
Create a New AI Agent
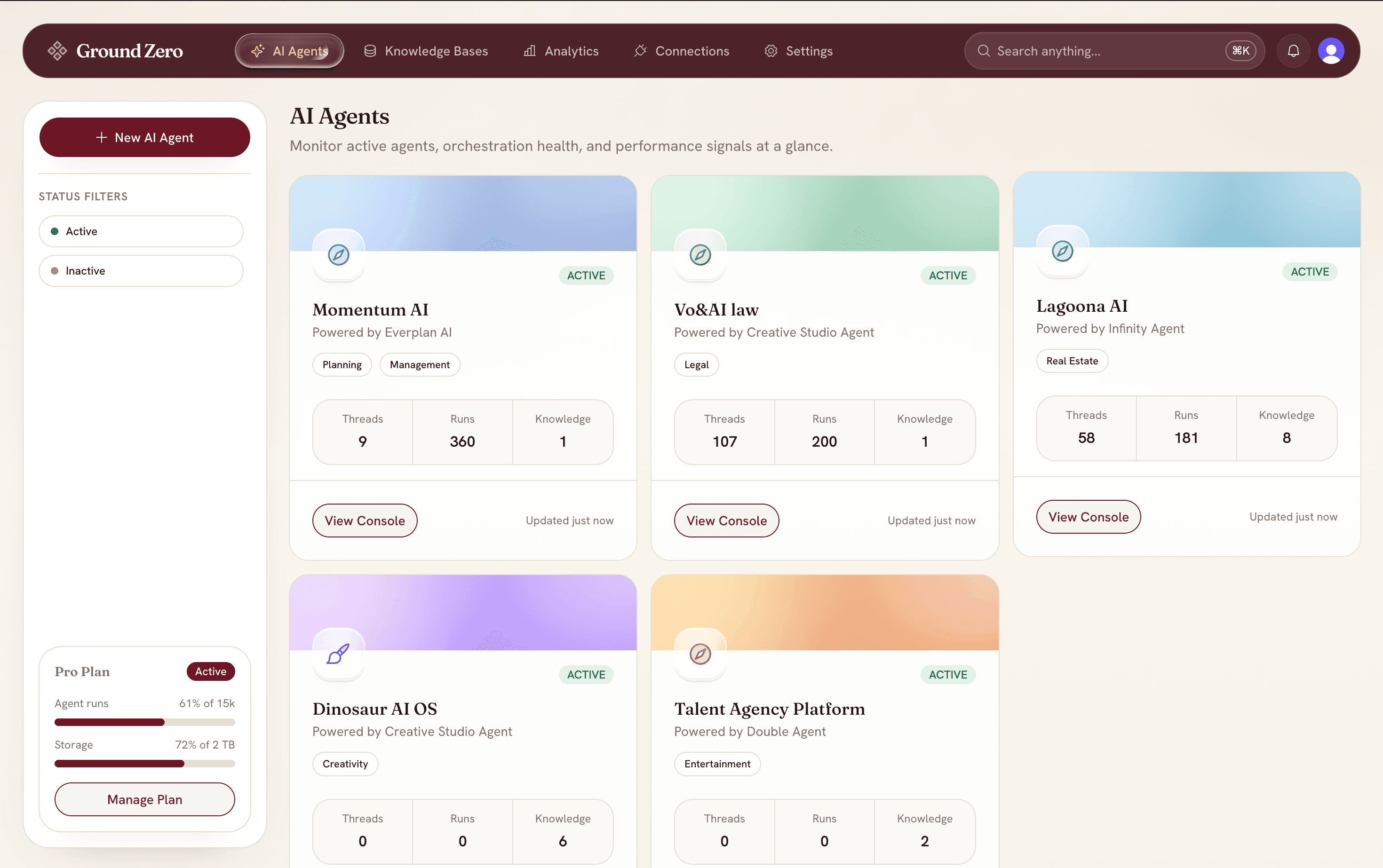pos(144,137)
